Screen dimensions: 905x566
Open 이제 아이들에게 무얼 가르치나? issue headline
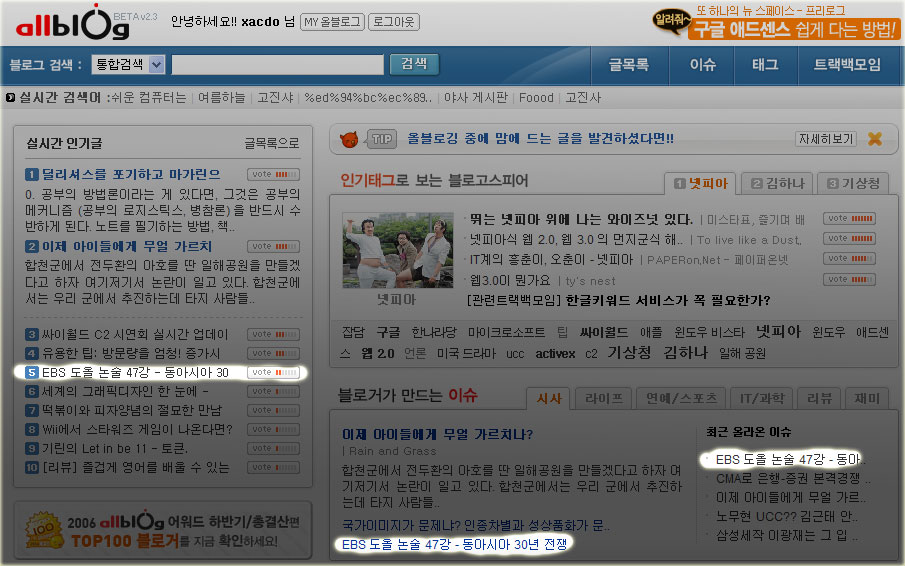coord(437,434)
